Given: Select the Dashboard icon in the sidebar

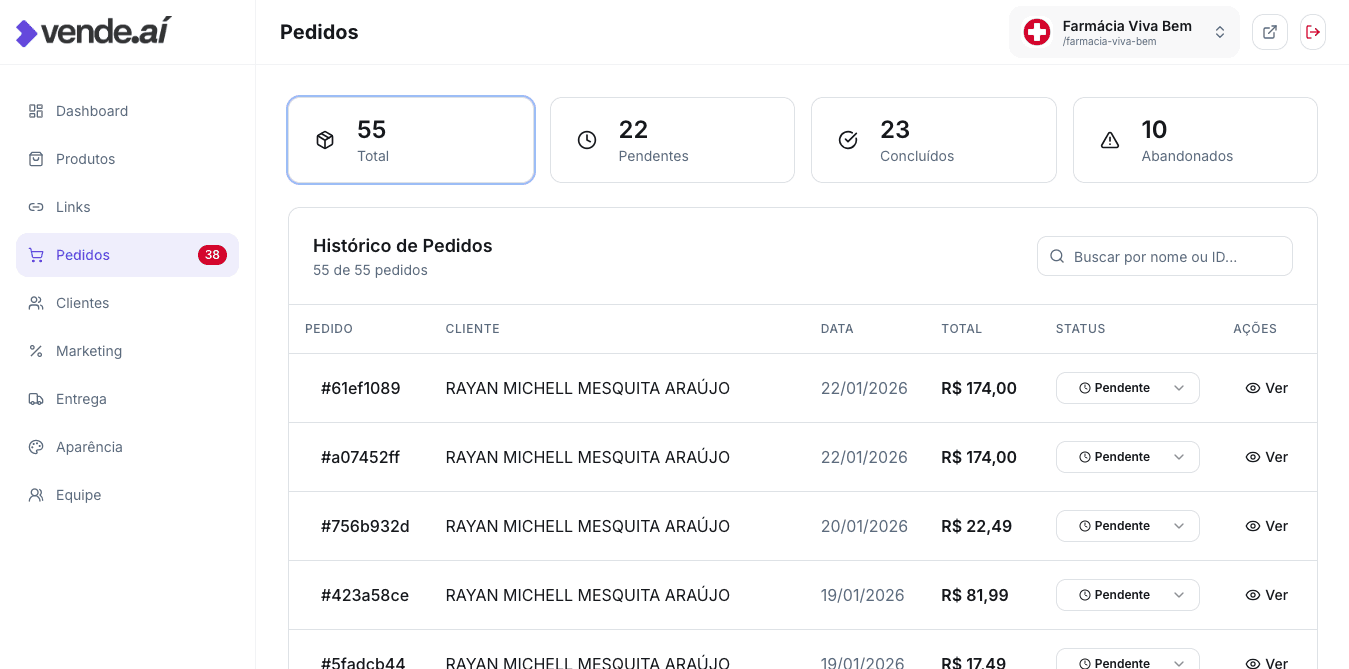Looking at the screenshot, I should (36, 111).
